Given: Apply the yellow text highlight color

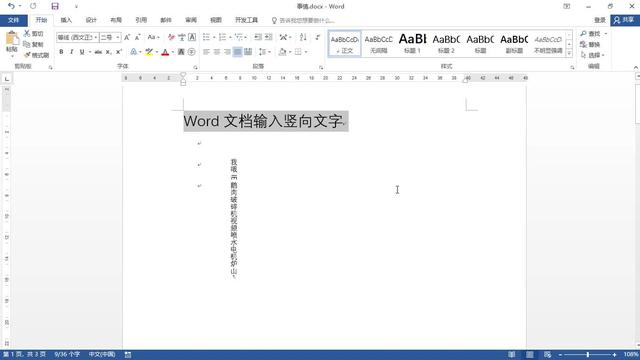Looking at the screenshot, I should [149, 52].
